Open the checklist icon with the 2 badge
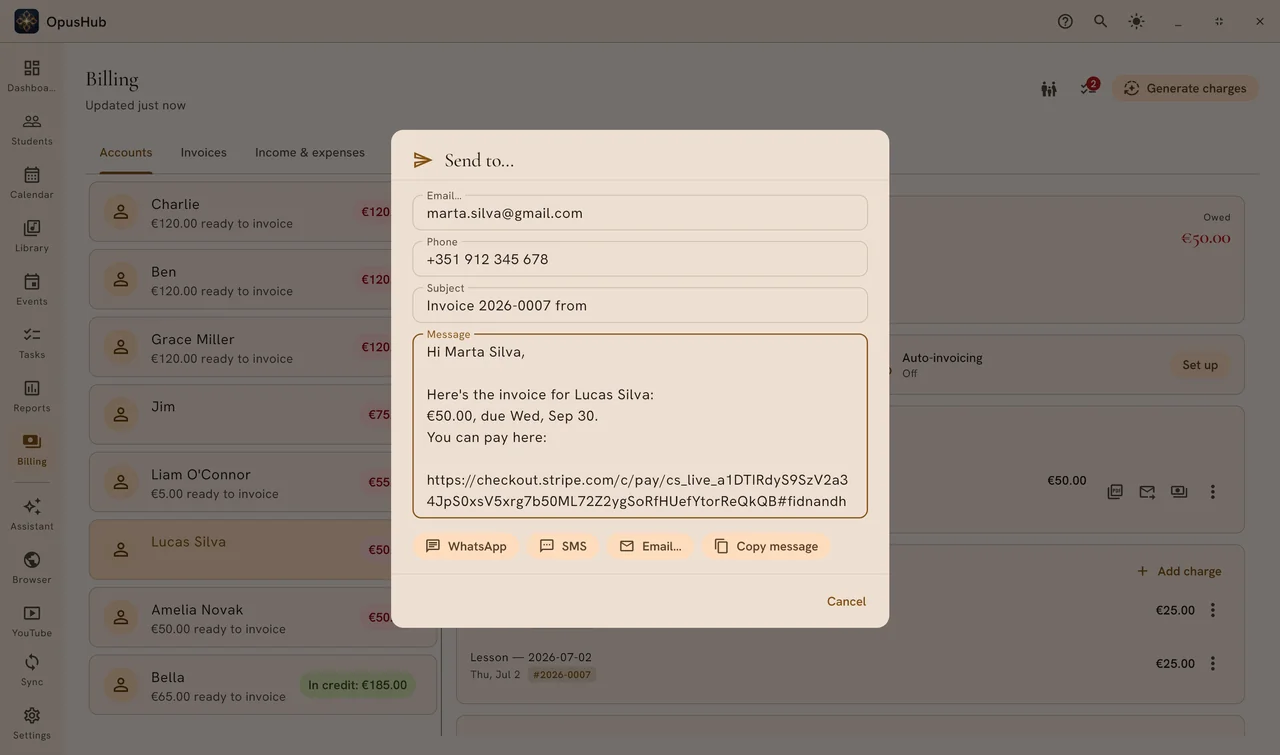 click(x=1088, y=88)
